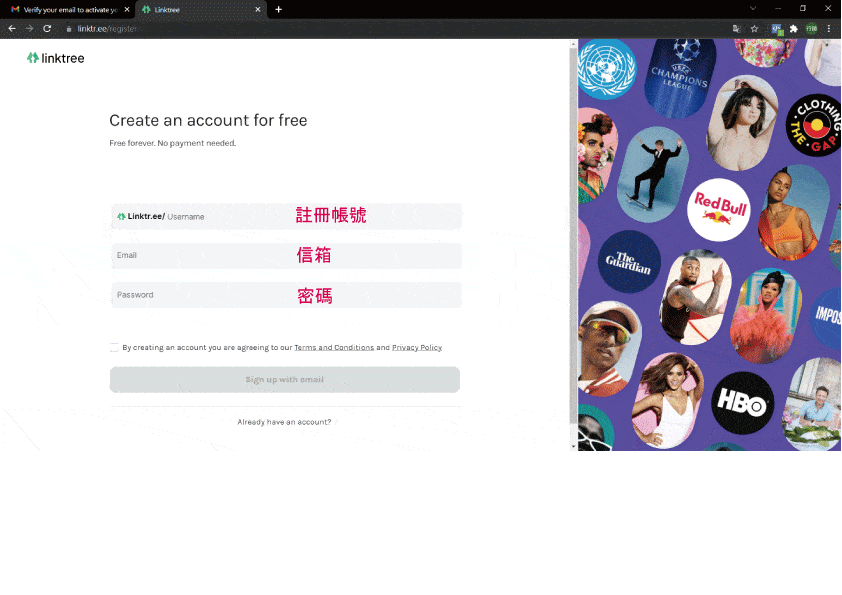Click into the Email field

286,256
